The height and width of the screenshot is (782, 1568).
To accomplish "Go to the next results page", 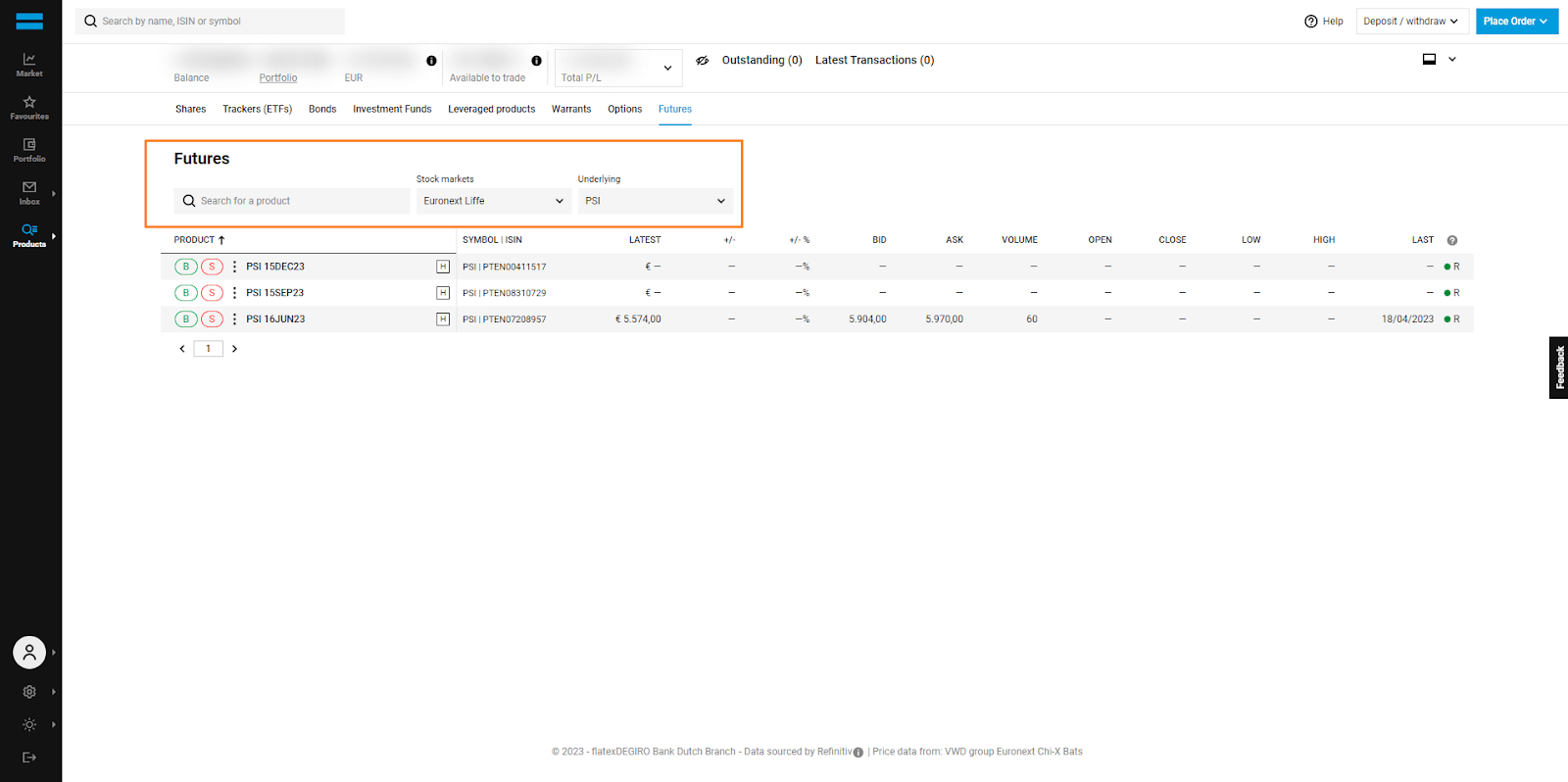I will 234,349.
